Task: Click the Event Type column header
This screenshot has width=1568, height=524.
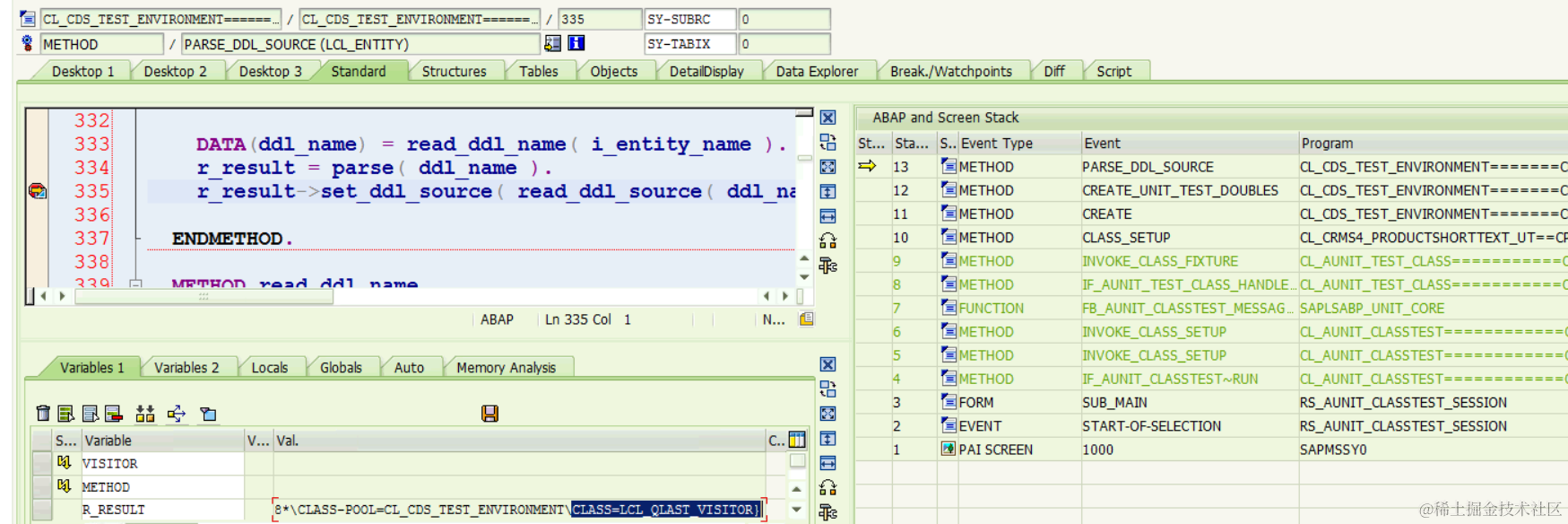Action: (x=1019, y=143)
